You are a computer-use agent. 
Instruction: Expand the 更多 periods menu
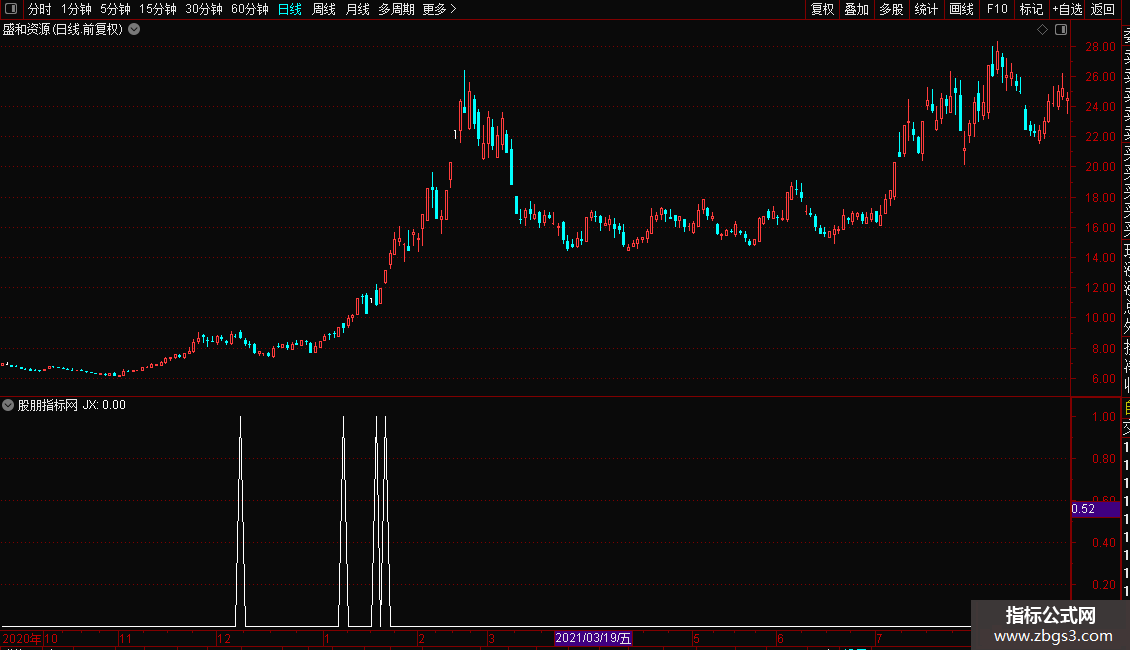[x=439, y=9]
